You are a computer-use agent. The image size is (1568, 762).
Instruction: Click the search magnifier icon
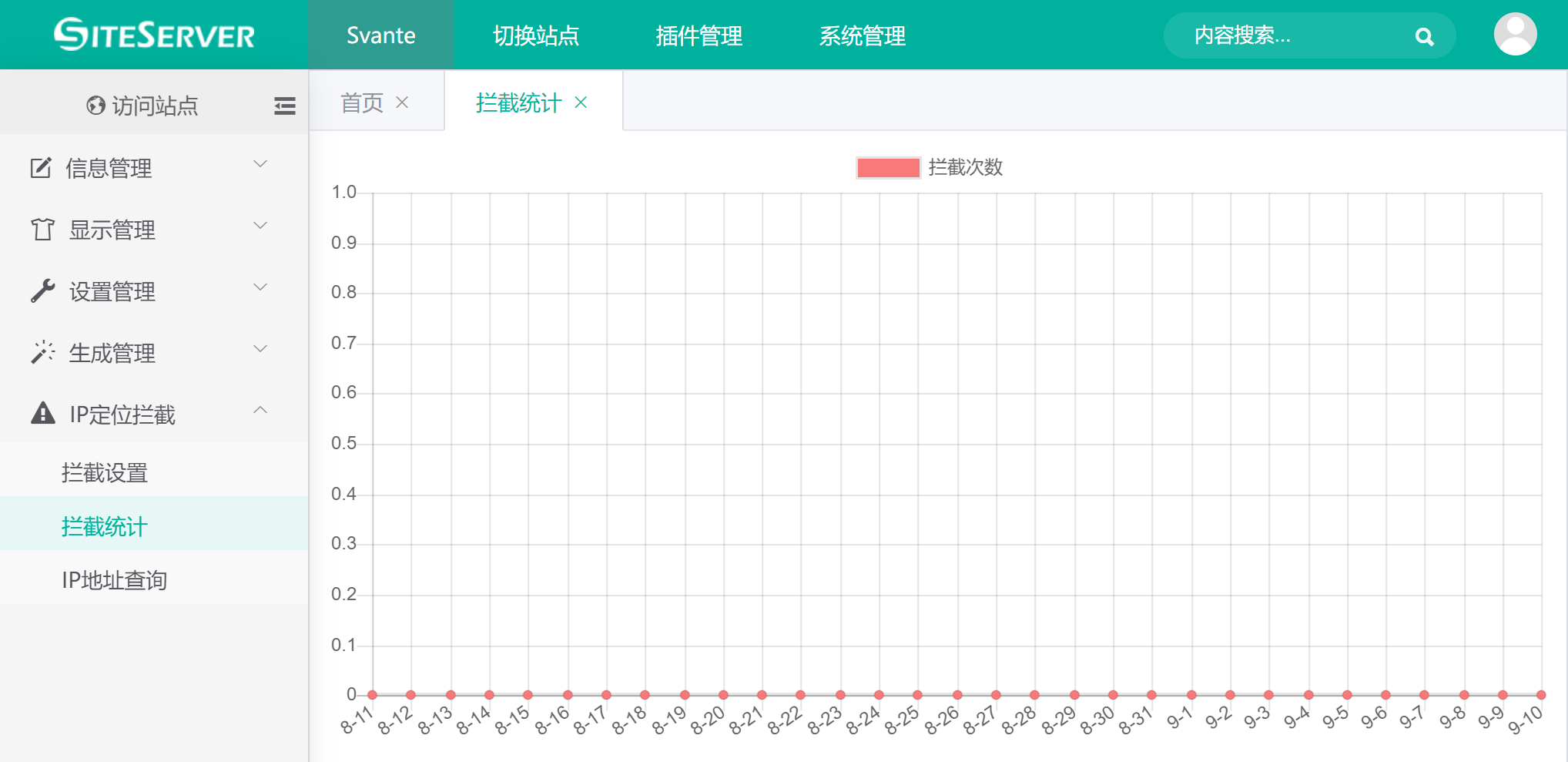tap(1424, 36)
